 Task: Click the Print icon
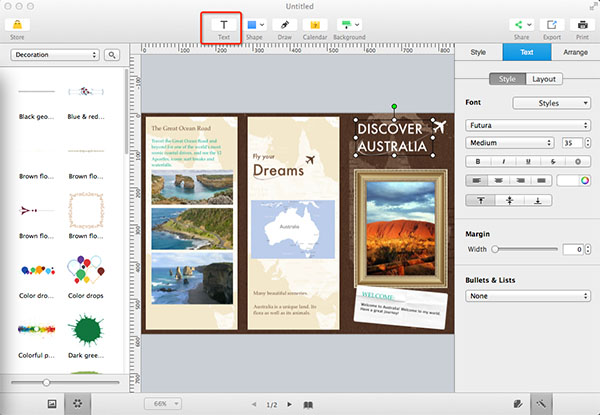(582, 24)
